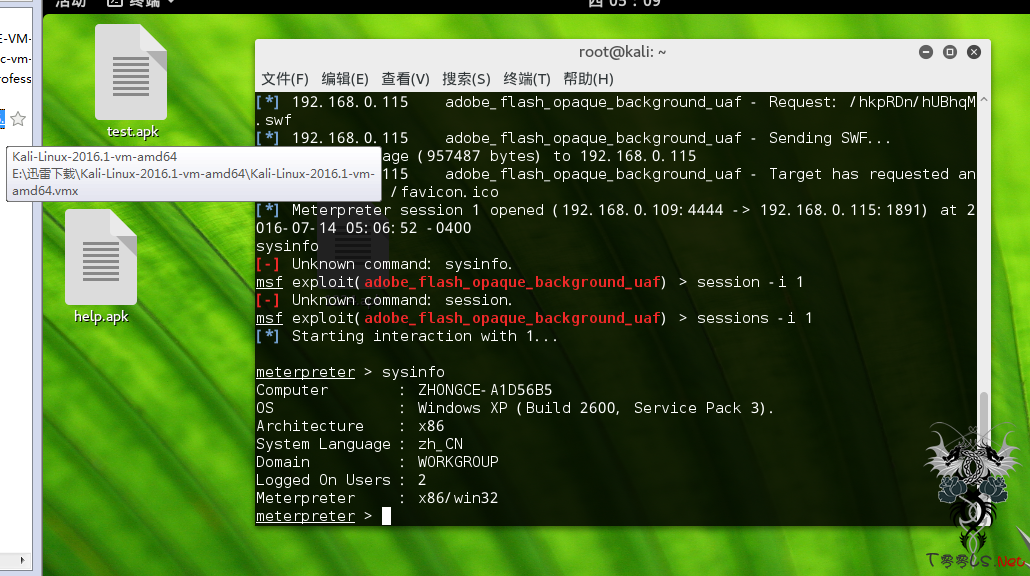
Task: Click the text "/favicon.ico" in the terminal
Action: (x=445, y=192)
